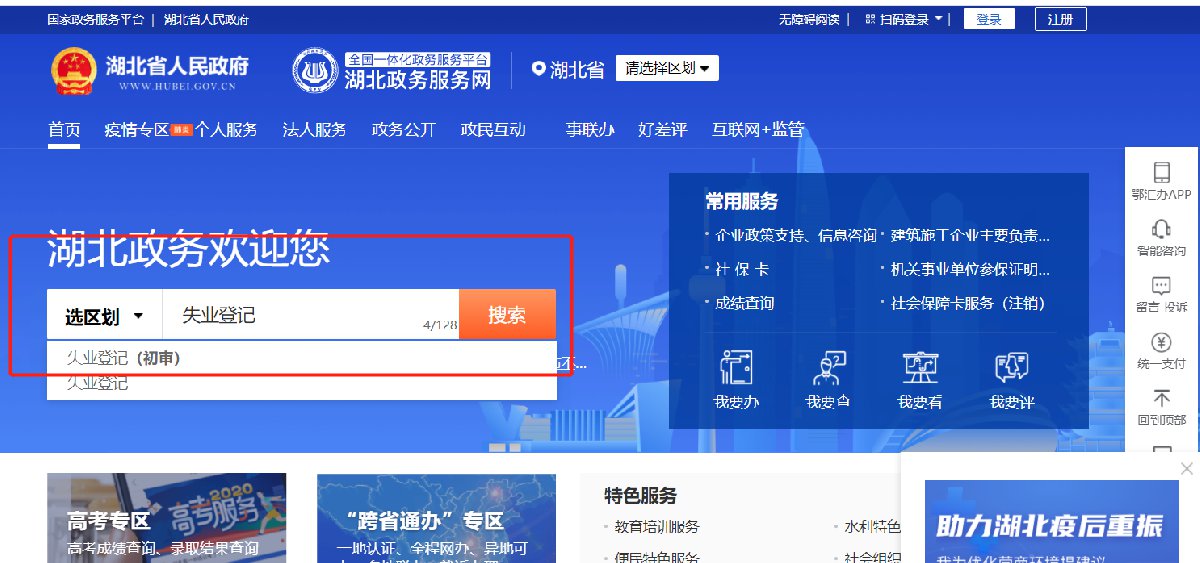
Task: Open 便民特色服务 under 特色服务
Action: click(657, 557)
